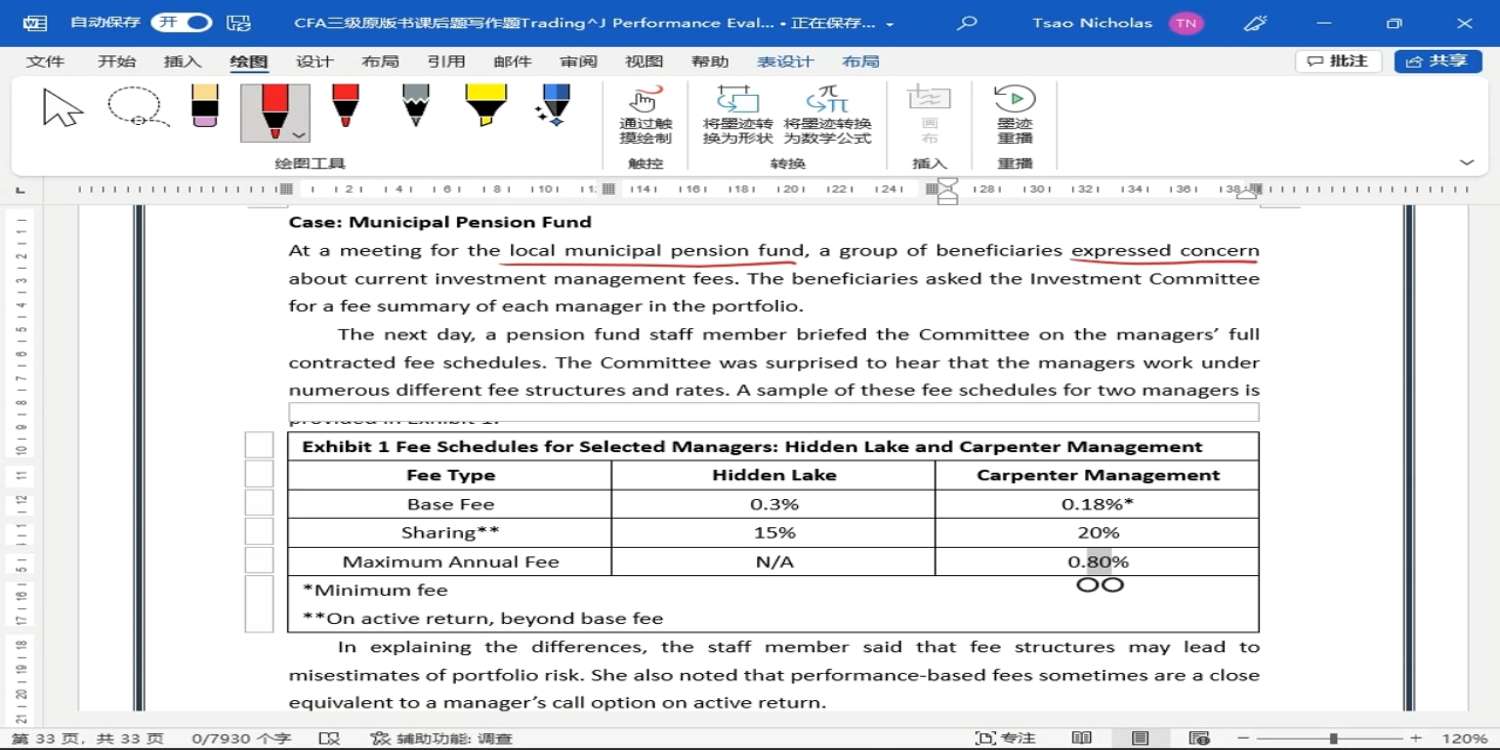The image size is (1500, 750).
Task: Click the proofing check icon in status bar
Action: (329, 738)
